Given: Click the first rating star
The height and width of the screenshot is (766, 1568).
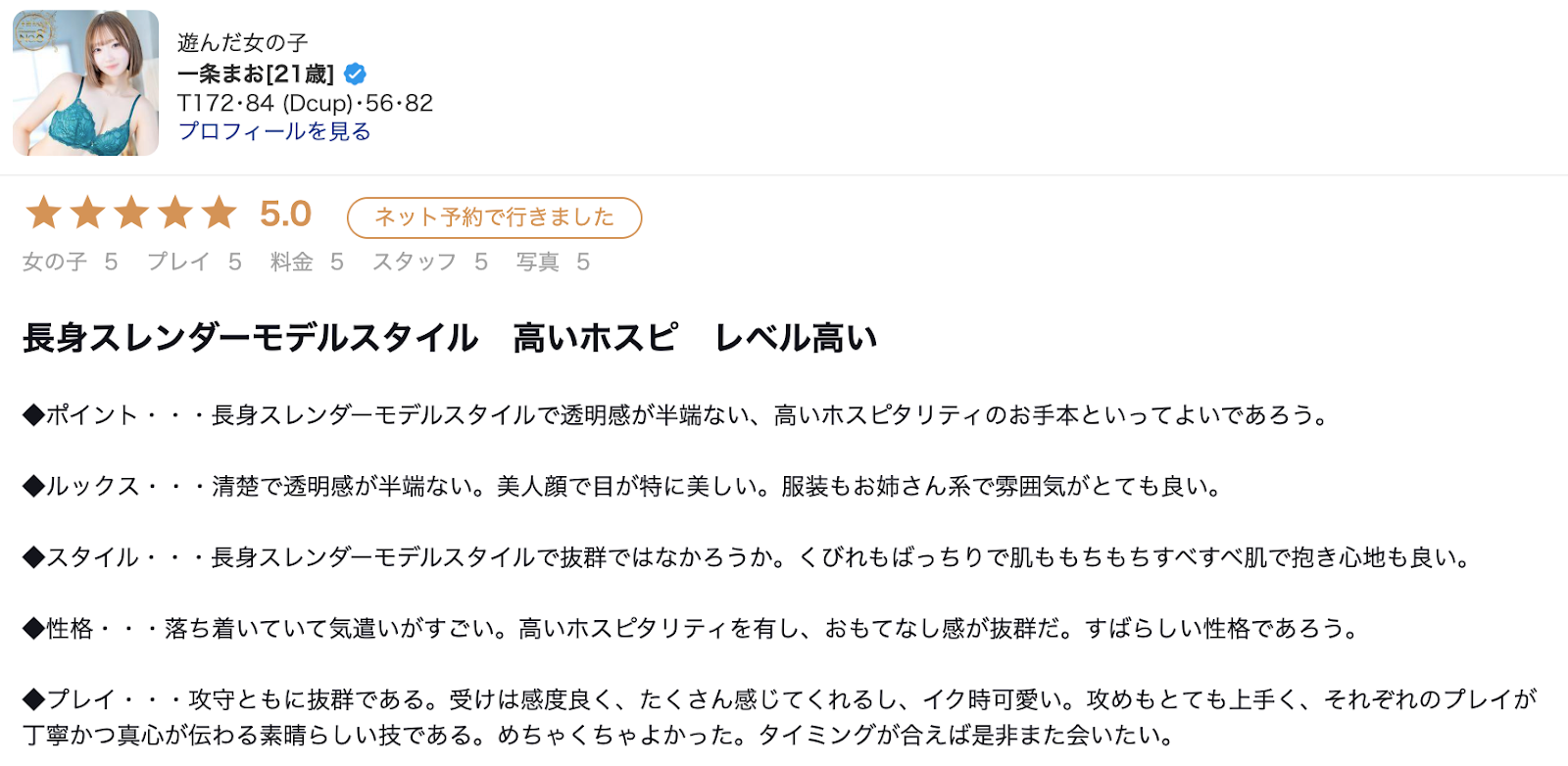Looking at the screenshot, I should pyautogui.click(x=44, y=213).
